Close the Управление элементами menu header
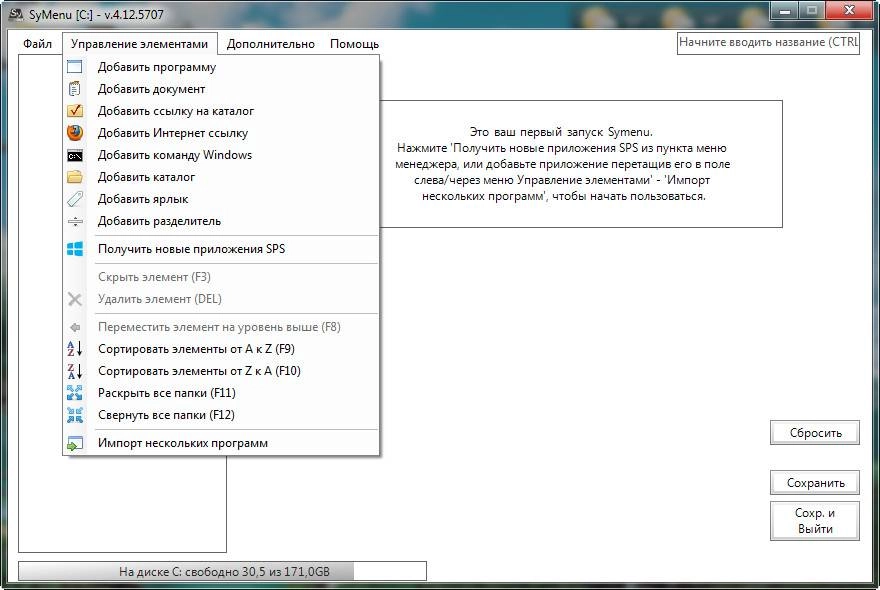Image resolution: width=880 pixels, height=590 pixels. (x=139, y=44)
